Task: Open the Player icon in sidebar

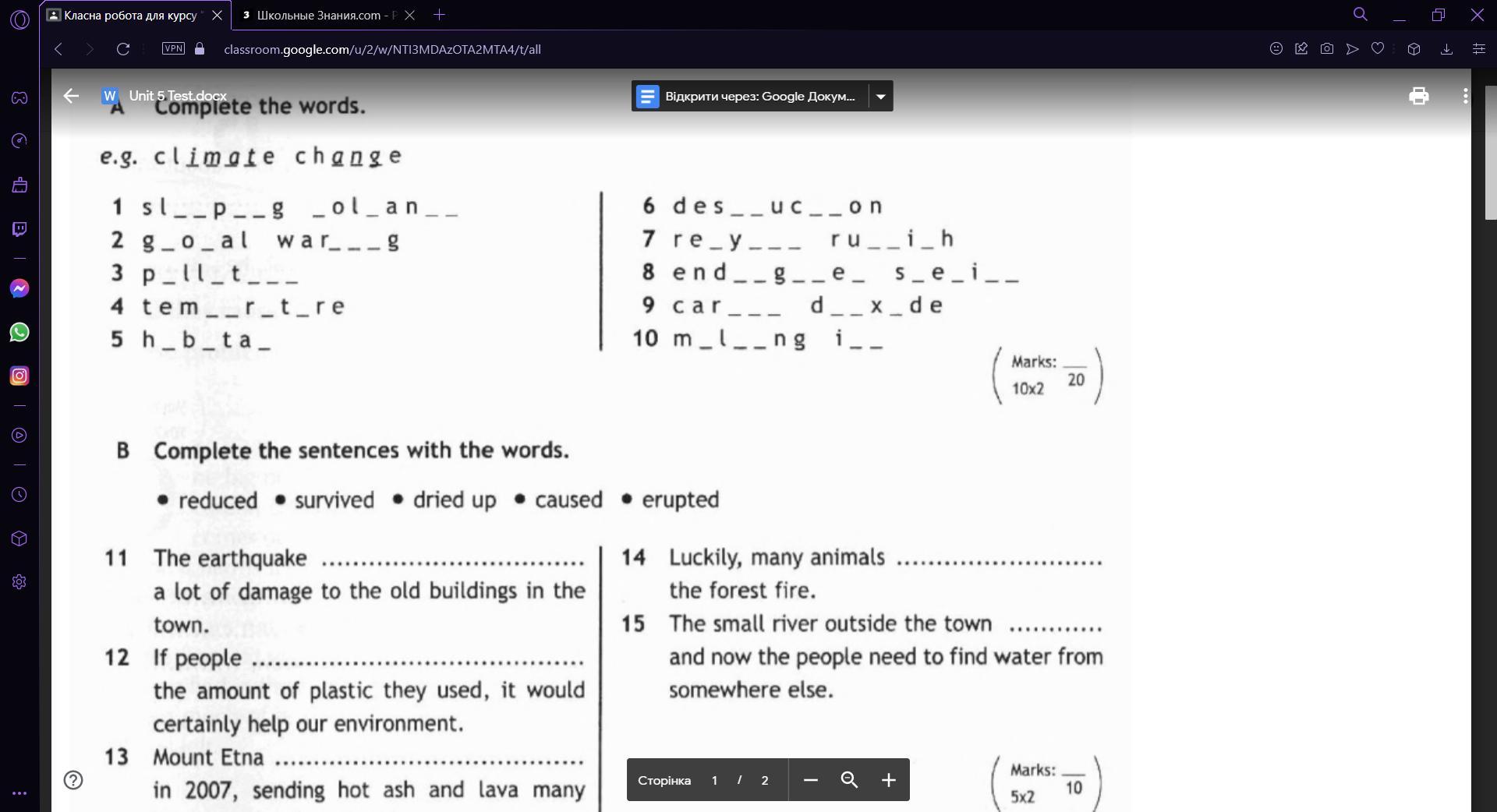Action: [19, 435]
